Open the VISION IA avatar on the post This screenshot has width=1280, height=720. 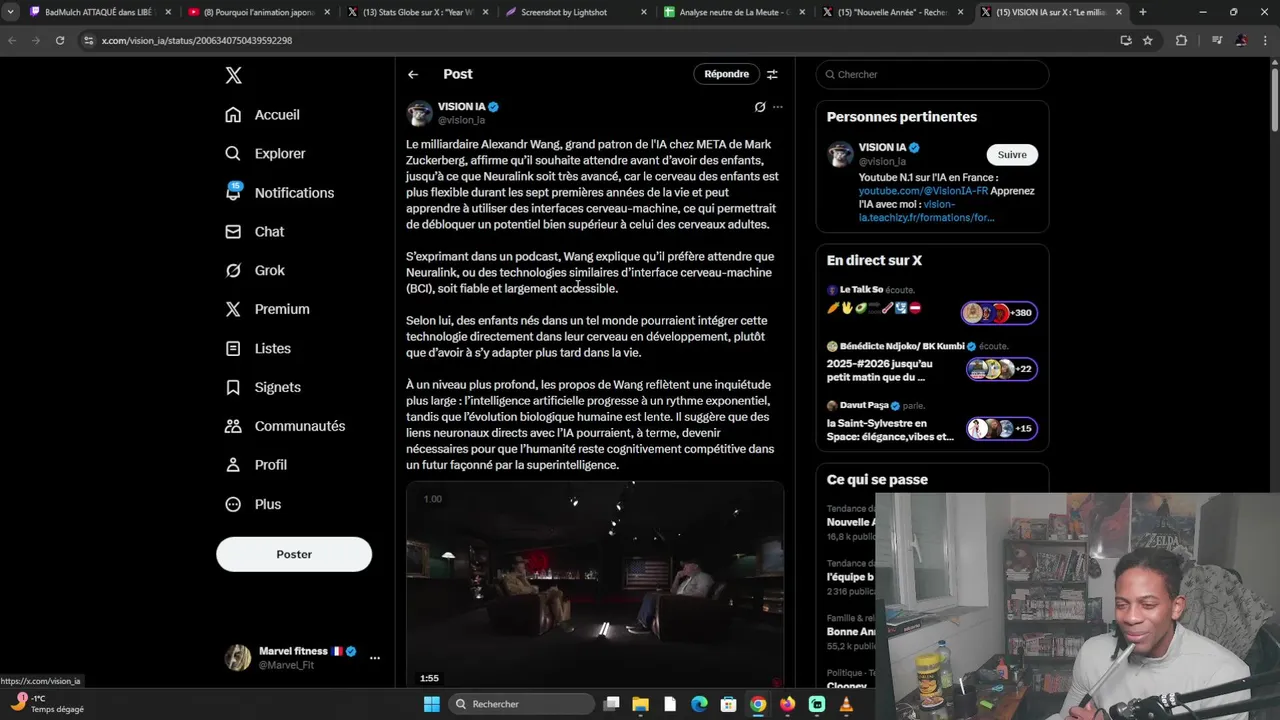click(419, 113)
